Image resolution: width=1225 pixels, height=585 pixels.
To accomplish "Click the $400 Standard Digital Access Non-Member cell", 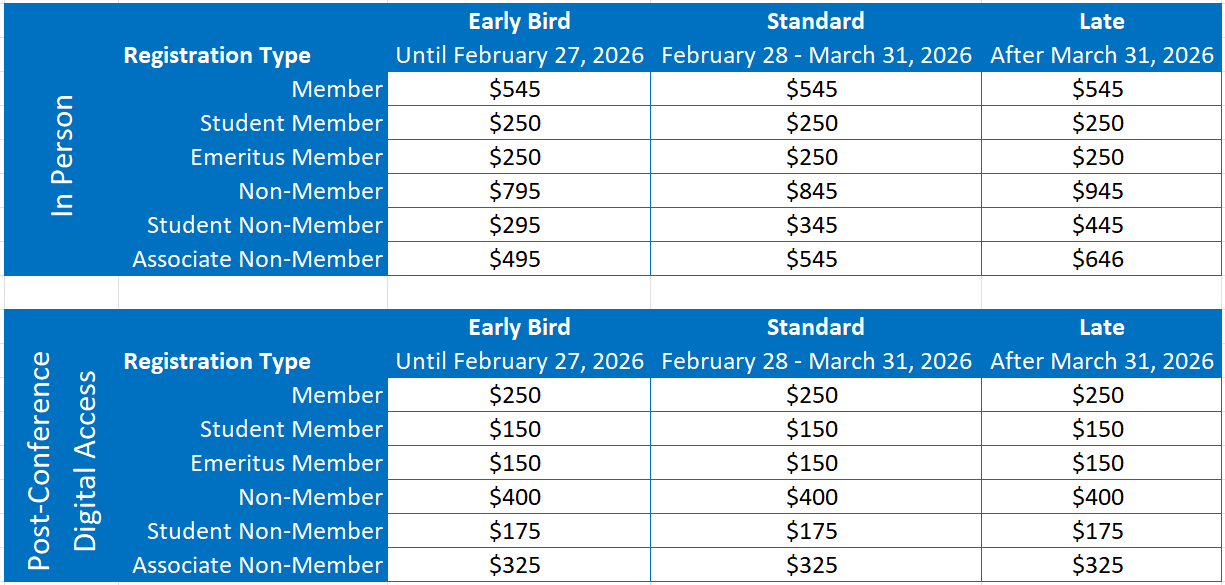I will (811, 497).
